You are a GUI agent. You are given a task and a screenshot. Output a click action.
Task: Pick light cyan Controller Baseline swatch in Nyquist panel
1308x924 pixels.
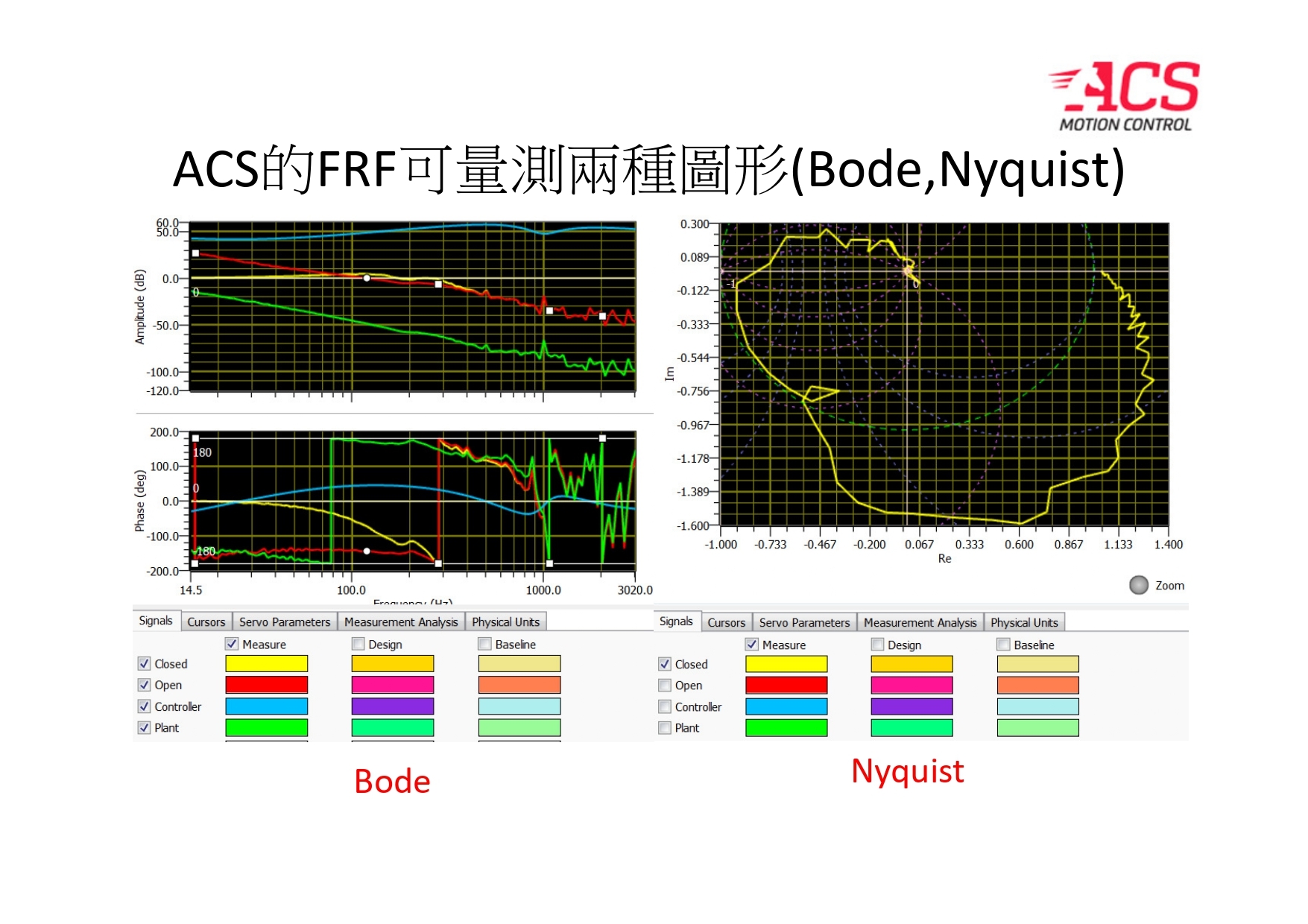tap(1038, 706)
